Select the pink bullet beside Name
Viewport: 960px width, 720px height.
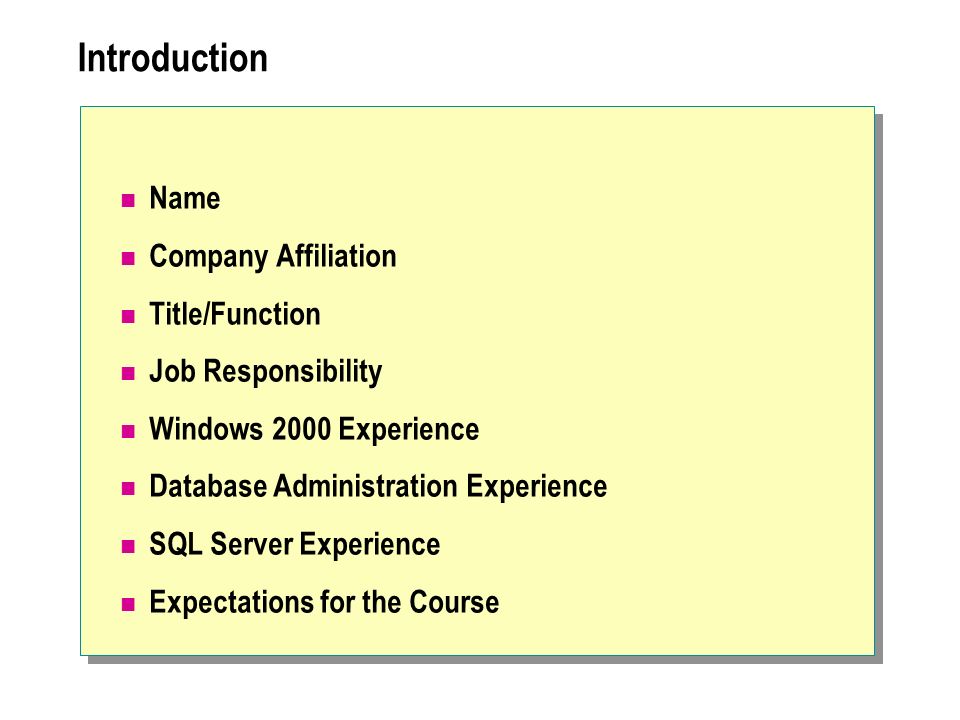coord(128,201)
